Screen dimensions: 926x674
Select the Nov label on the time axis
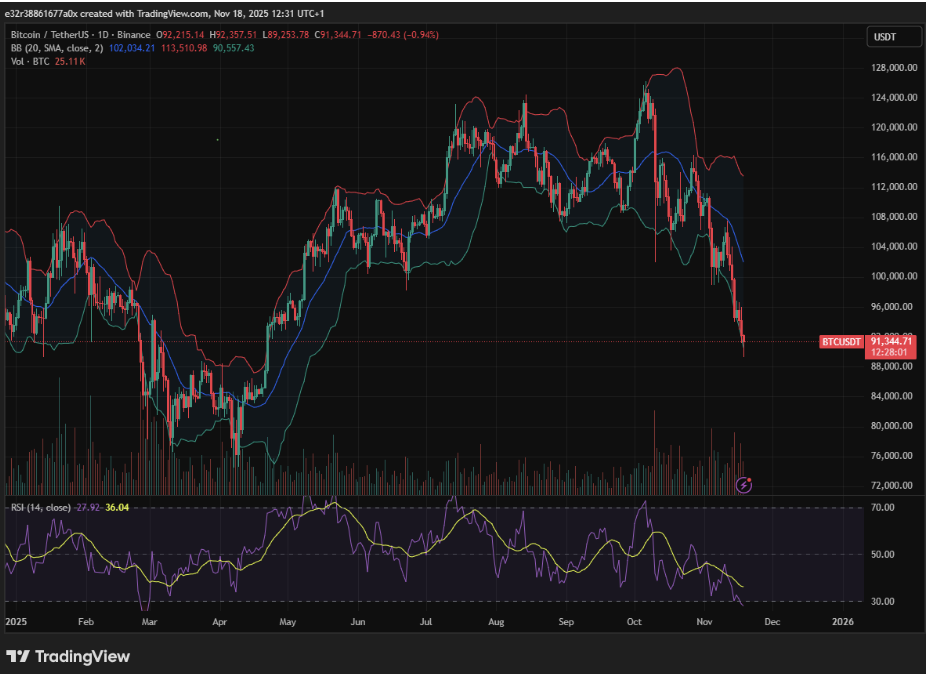[x=704, y=621]
